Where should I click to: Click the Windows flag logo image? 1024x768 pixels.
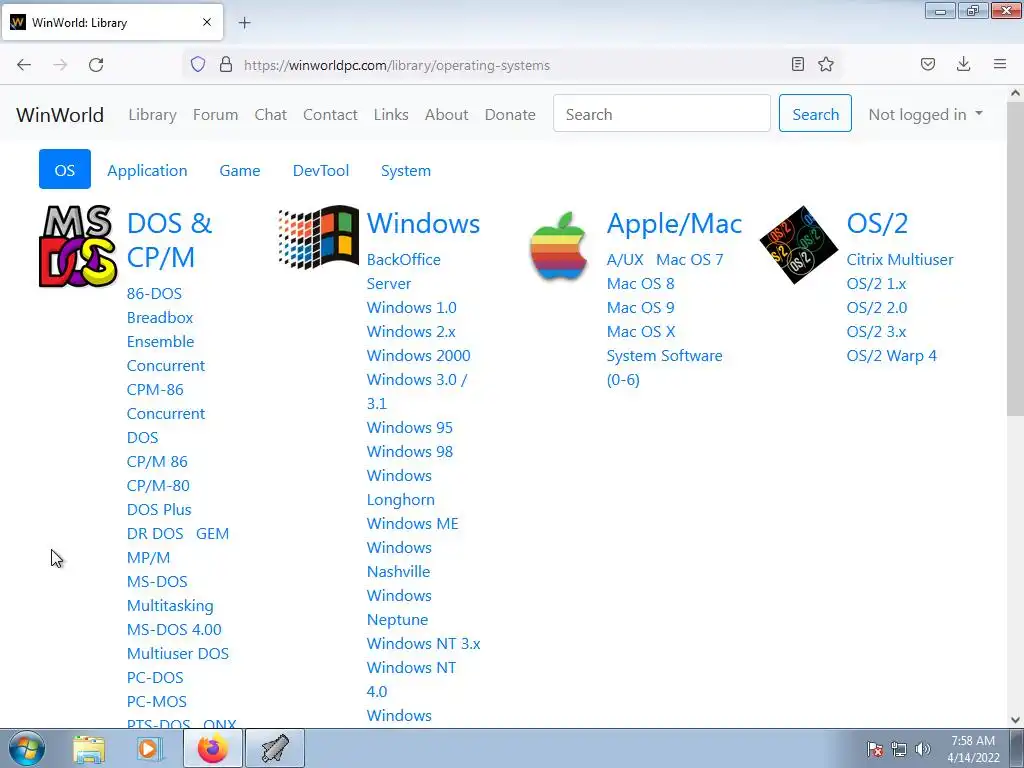click(318, 238)
